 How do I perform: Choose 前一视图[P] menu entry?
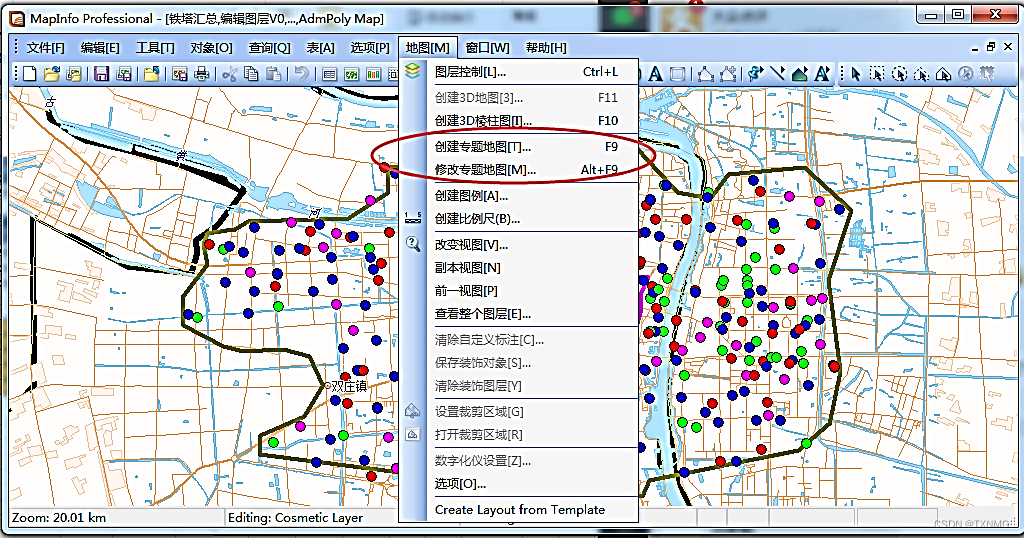coord(519,291)
